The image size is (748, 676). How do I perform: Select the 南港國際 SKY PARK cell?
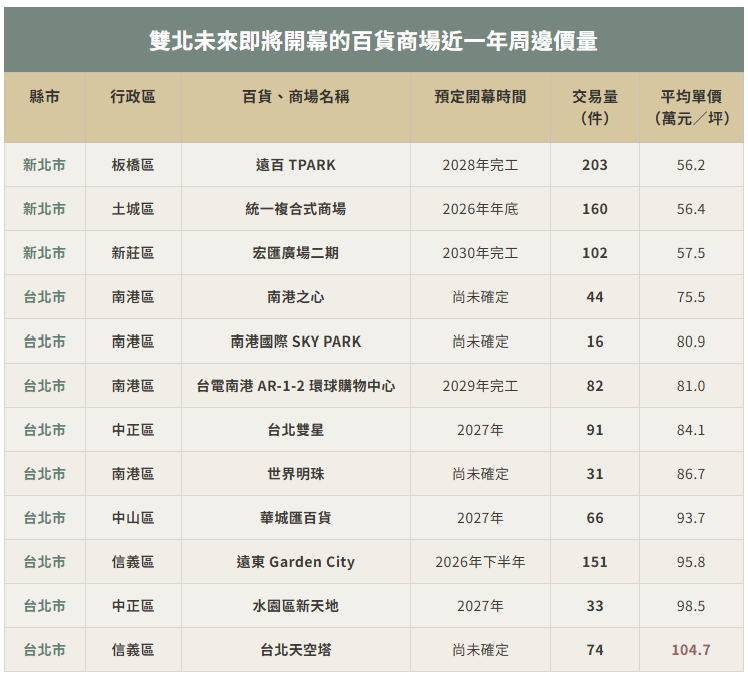(296, 342)
